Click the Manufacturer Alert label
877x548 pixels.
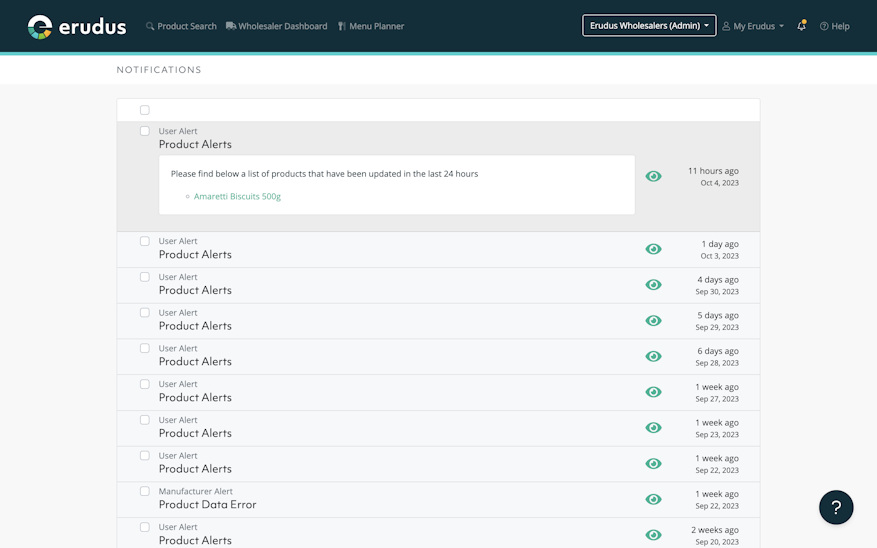[195, 491]
